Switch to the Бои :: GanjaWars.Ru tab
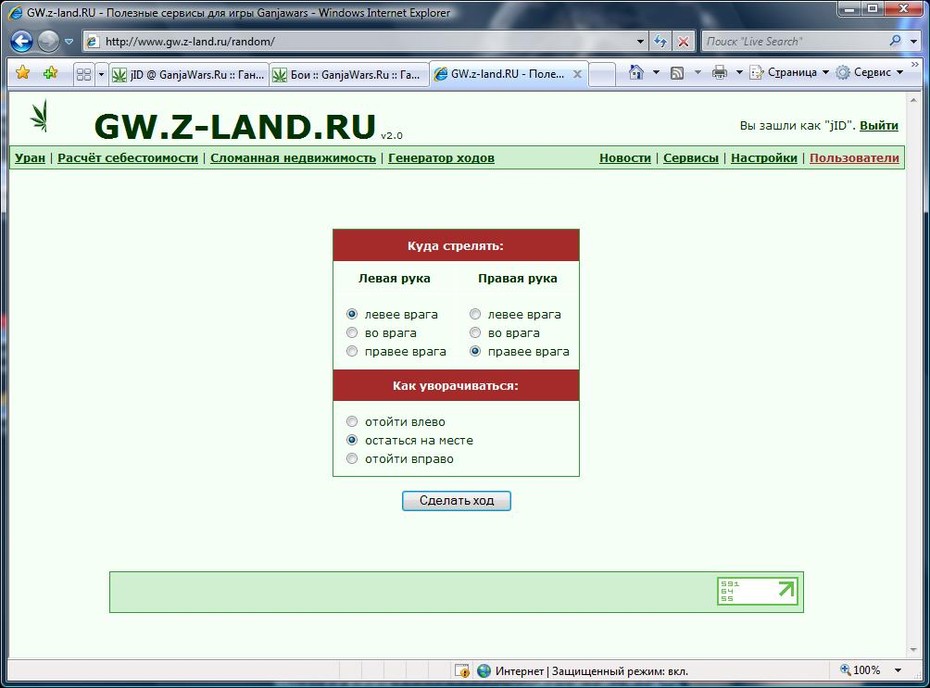The width and height of the screenshot is (930, 688). pos(349,75)
